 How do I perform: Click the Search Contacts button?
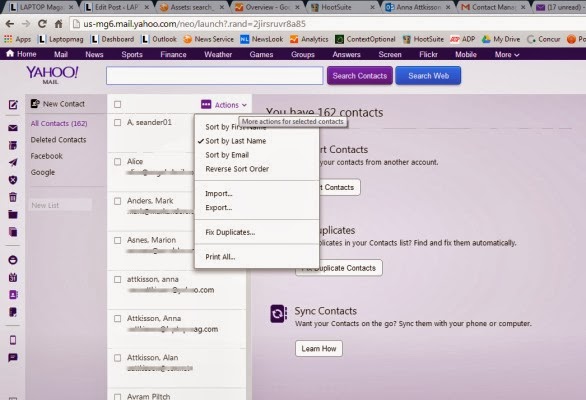360,76
